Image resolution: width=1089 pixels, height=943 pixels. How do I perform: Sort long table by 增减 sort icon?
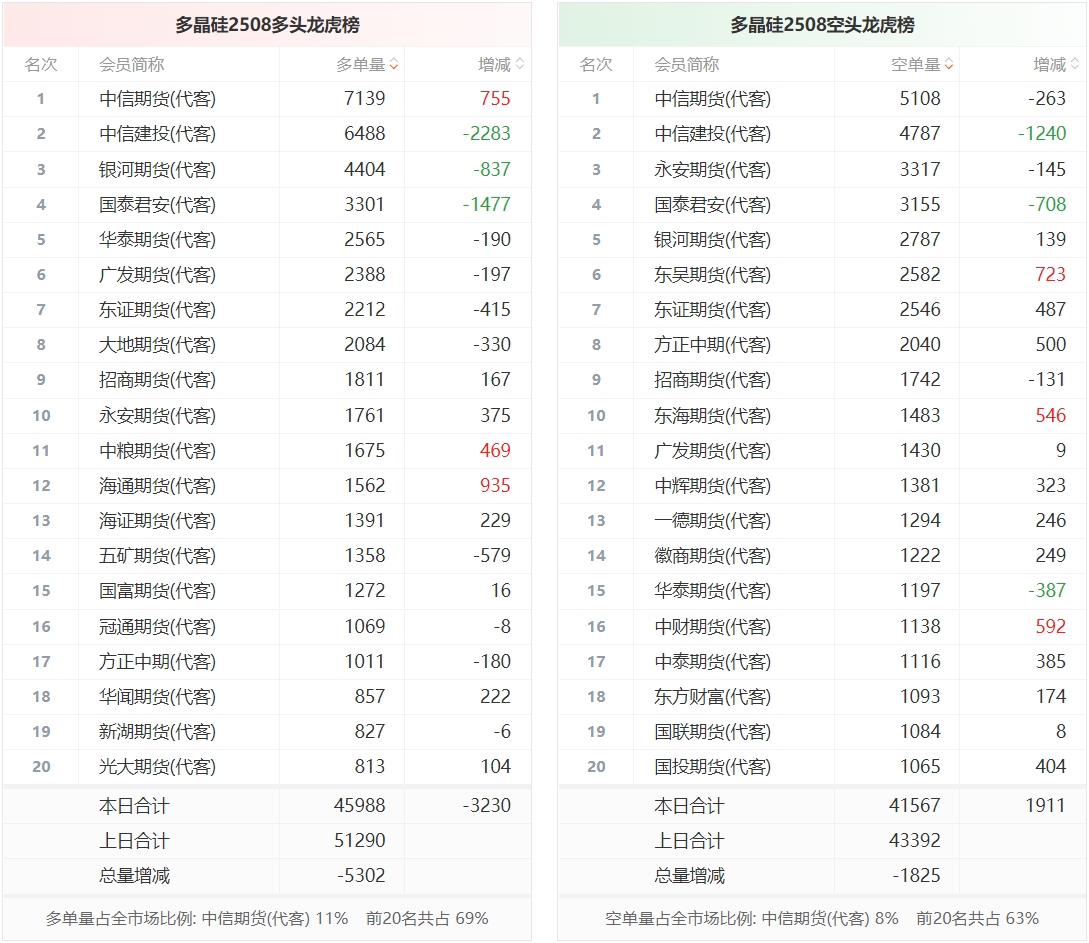pyautogui.click(x=519, y=65)
